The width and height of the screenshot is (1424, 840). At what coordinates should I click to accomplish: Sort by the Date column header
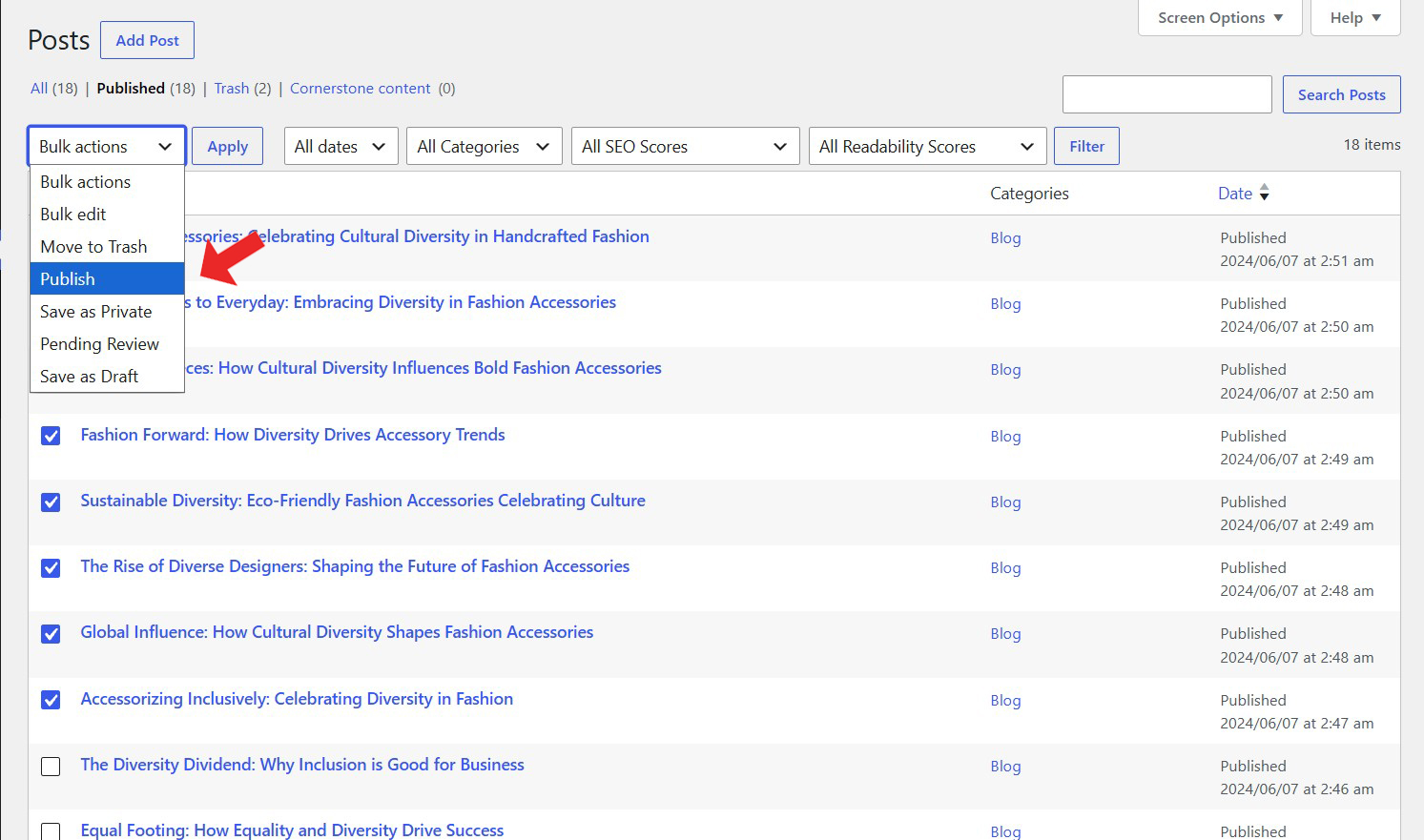pyautogui.click(x=1235, y=193)
